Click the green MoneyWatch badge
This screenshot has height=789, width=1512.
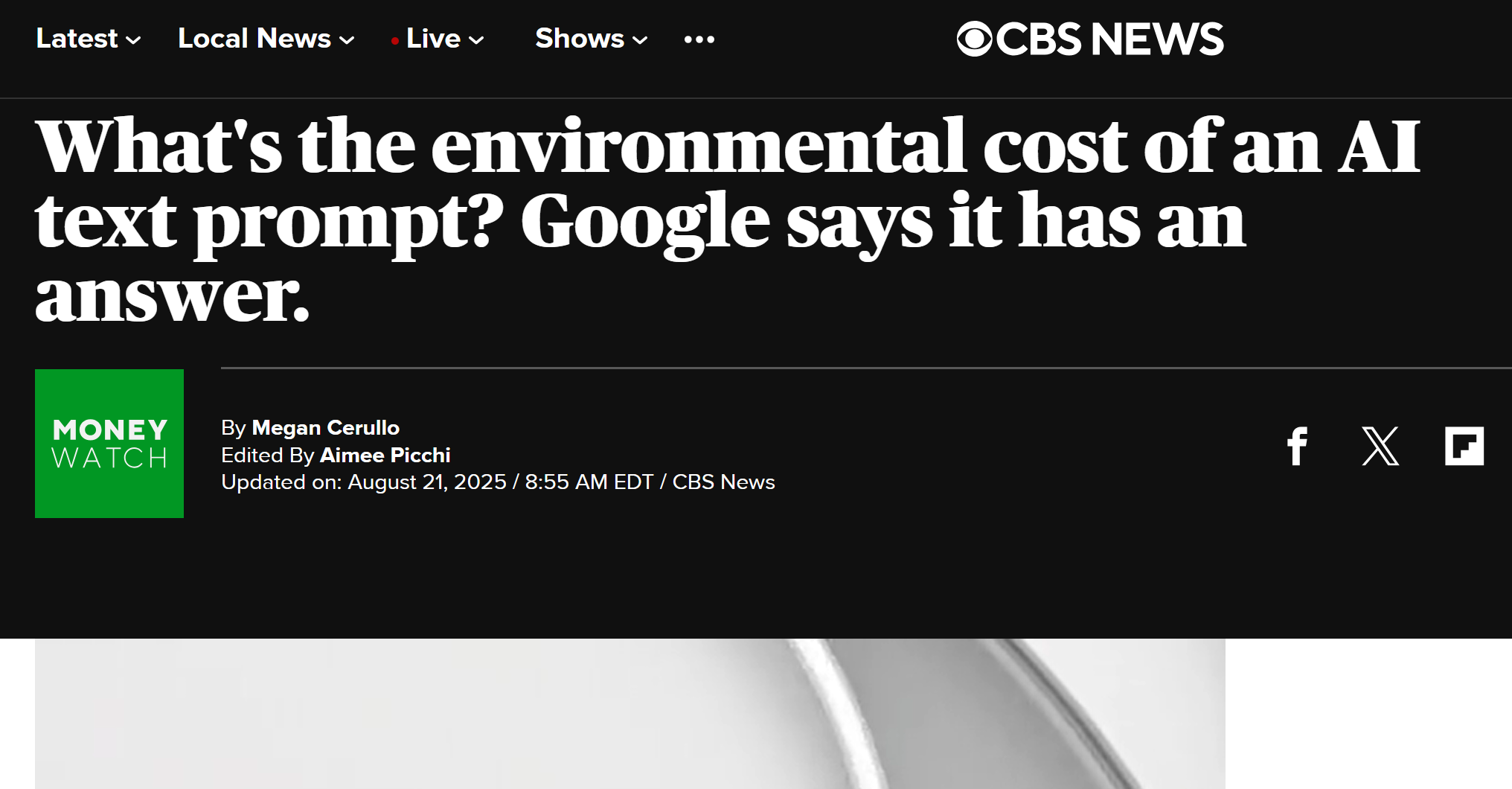tap(109, 444)
